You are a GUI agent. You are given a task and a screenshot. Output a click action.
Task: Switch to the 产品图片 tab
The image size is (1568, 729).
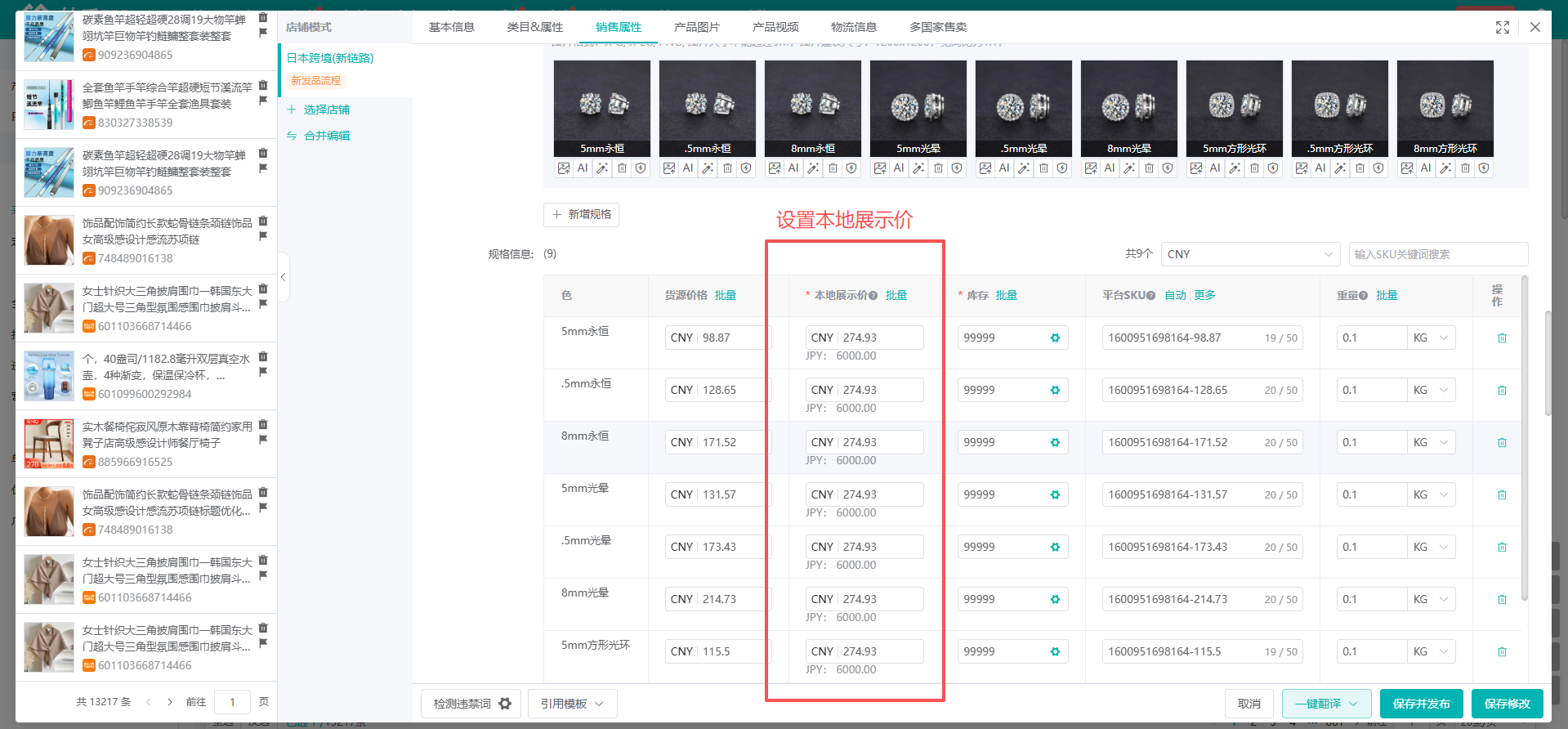click(696, 27)
